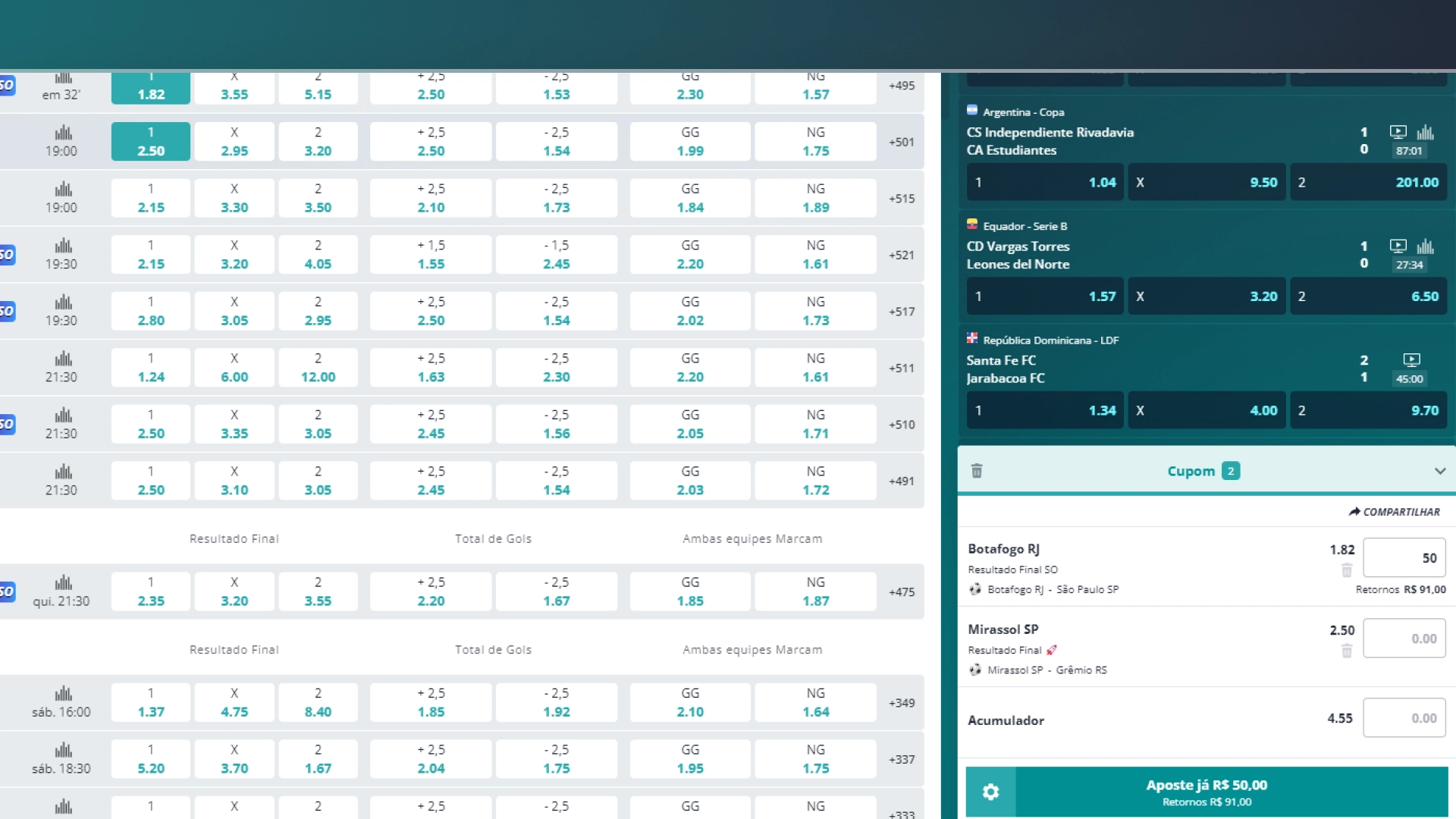Select away odds 4.05 for the 19:30 match
This screenshot has width=1456, height=819.
tap(318, 255)
